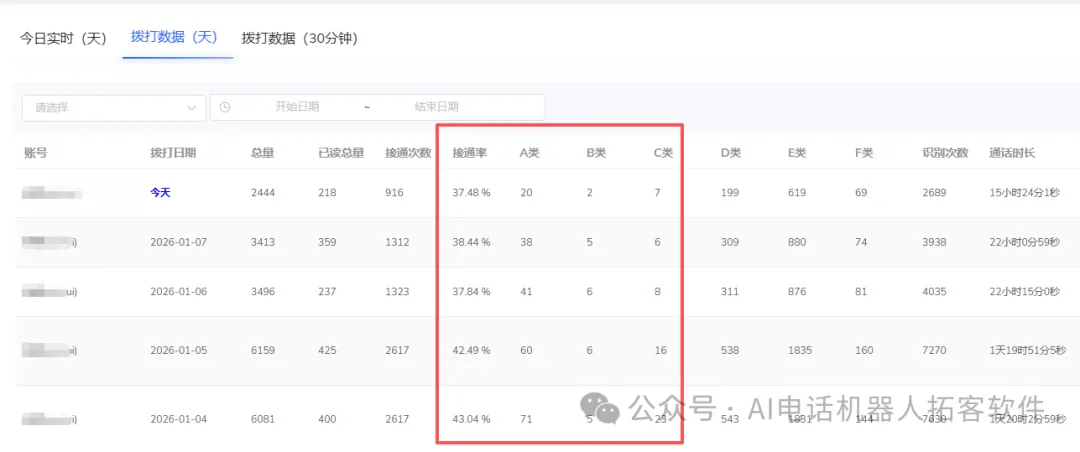Image resolution: width=1080 pixels, height=452 pixels.
Task: Click duration 22小时0分59秒
Action: [x=1024, y=243]
